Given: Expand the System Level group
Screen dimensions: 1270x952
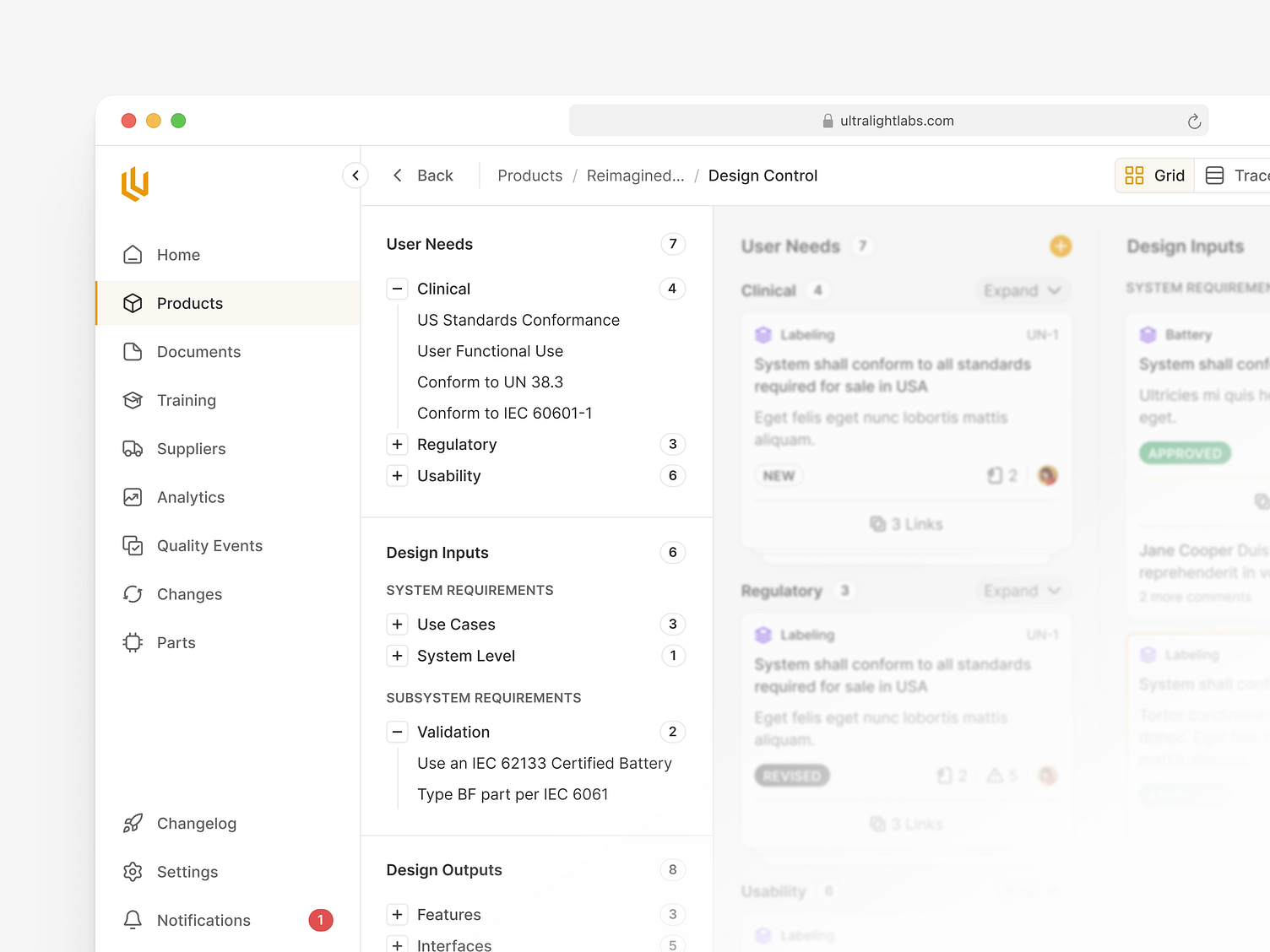Looking at the screenshot, I should 397,656.
